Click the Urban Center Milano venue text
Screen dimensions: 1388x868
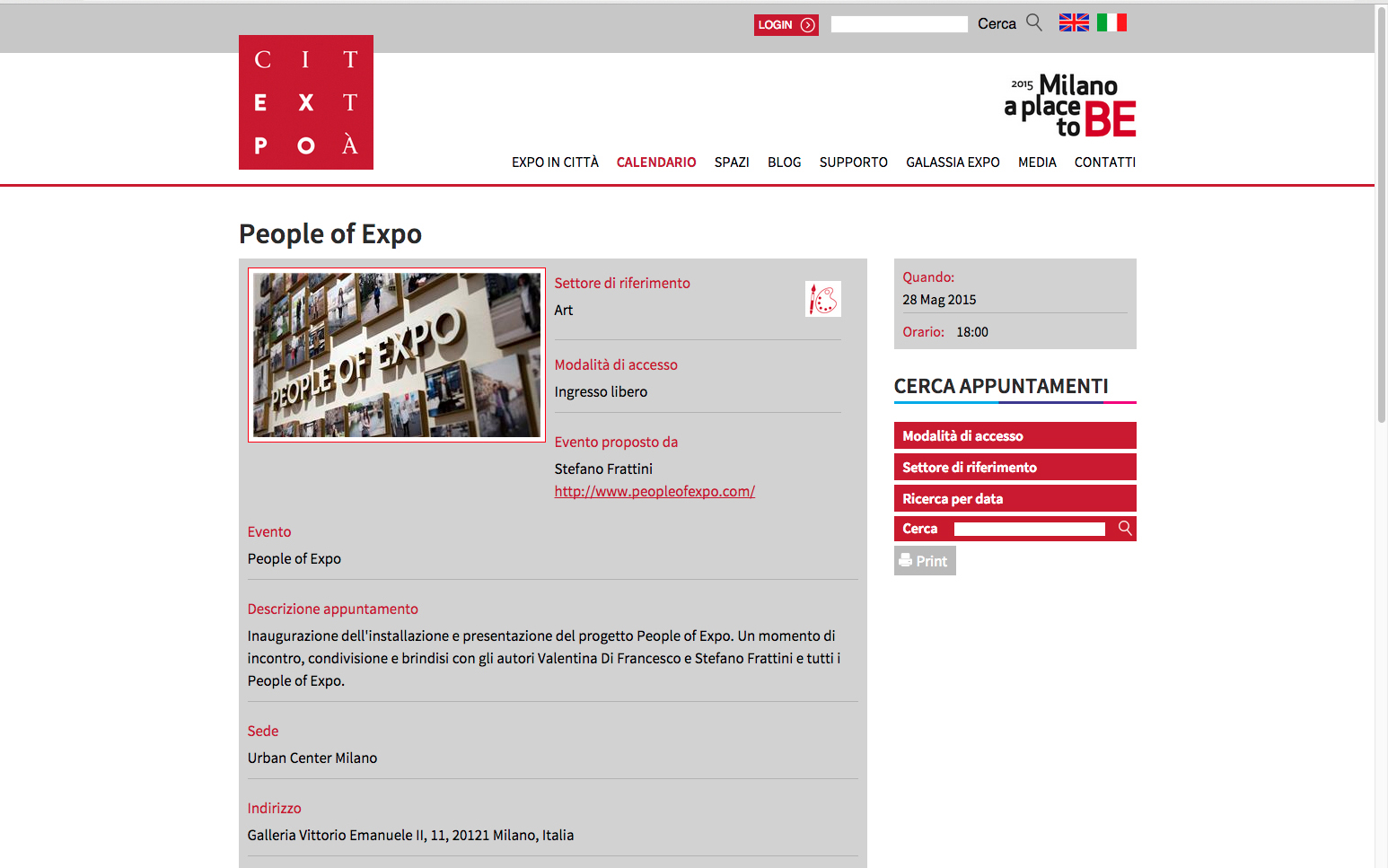(x=312, y=758)
